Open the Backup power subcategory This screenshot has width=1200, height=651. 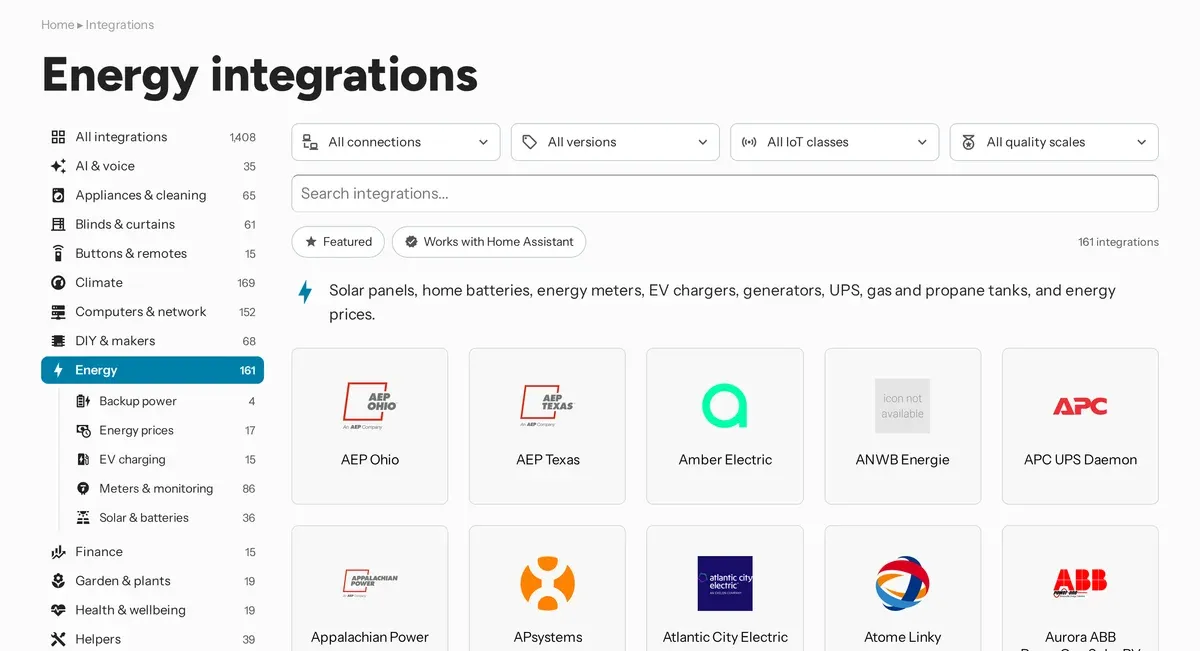(x=165, y=401)
